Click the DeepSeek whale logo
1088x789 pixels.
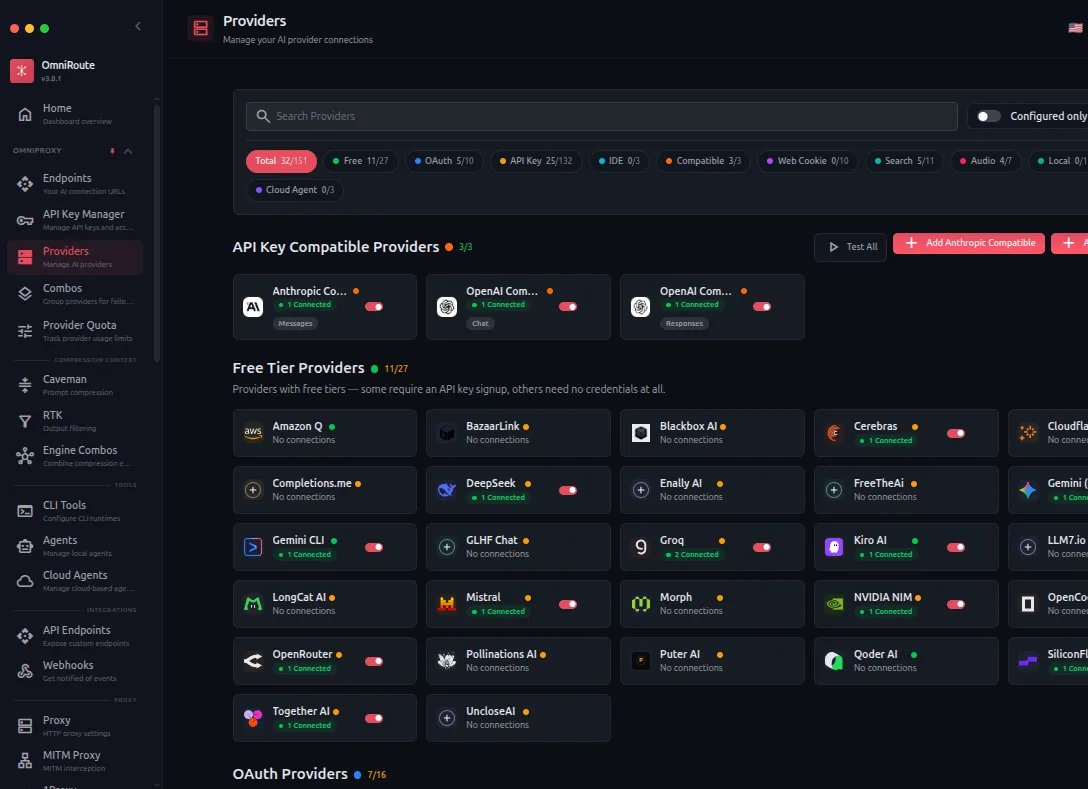(x=447, y=490)
